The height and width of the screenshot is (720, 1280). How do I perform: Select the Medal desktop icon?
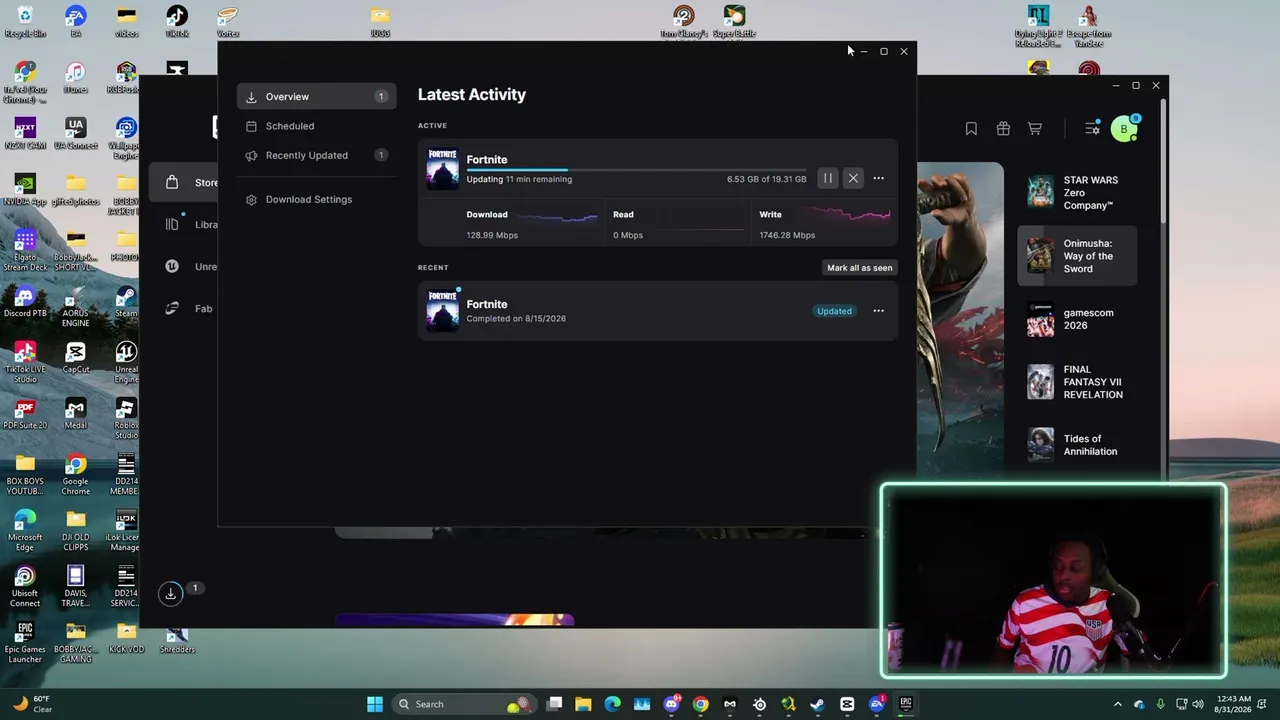(x=75, y=414)
